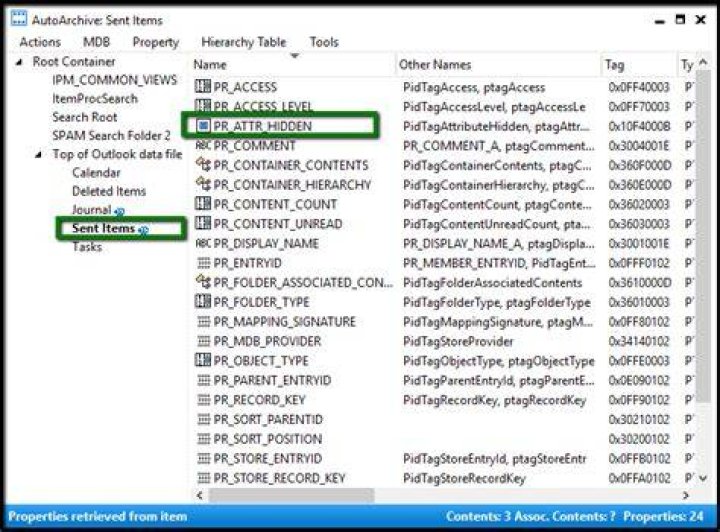
Task: Click the horizontal scrollbar thumb
Action: pos(291,496)
